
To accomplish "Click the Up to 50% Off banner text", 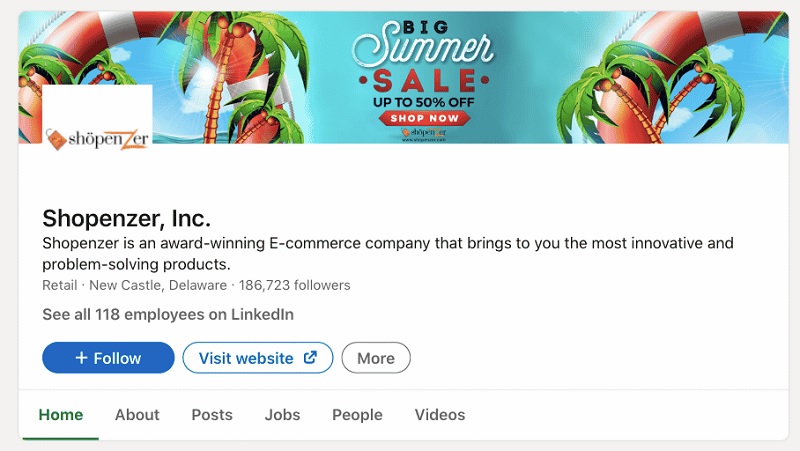I will 423,102.
